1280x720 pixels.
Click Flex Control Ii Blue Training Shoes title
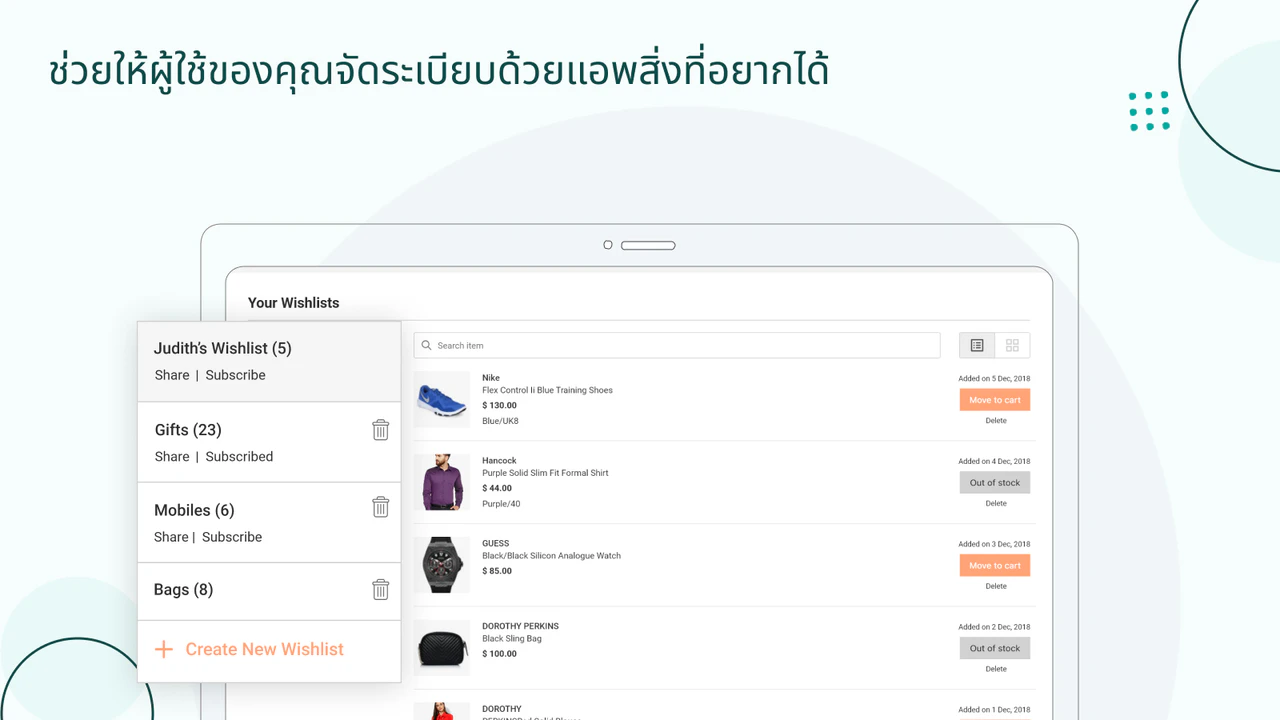547,390
